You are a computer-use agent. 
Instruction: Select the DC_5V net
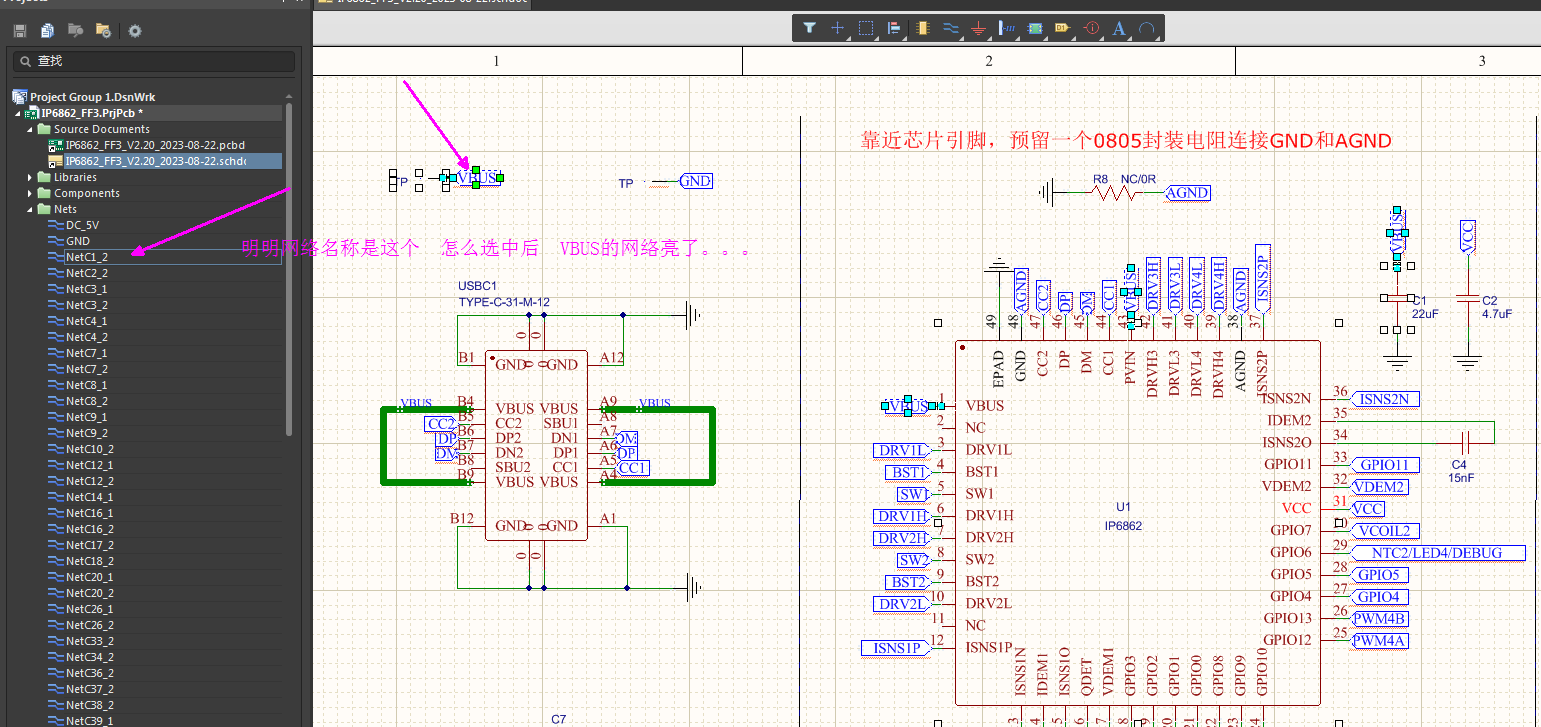(x=82, y=225)
